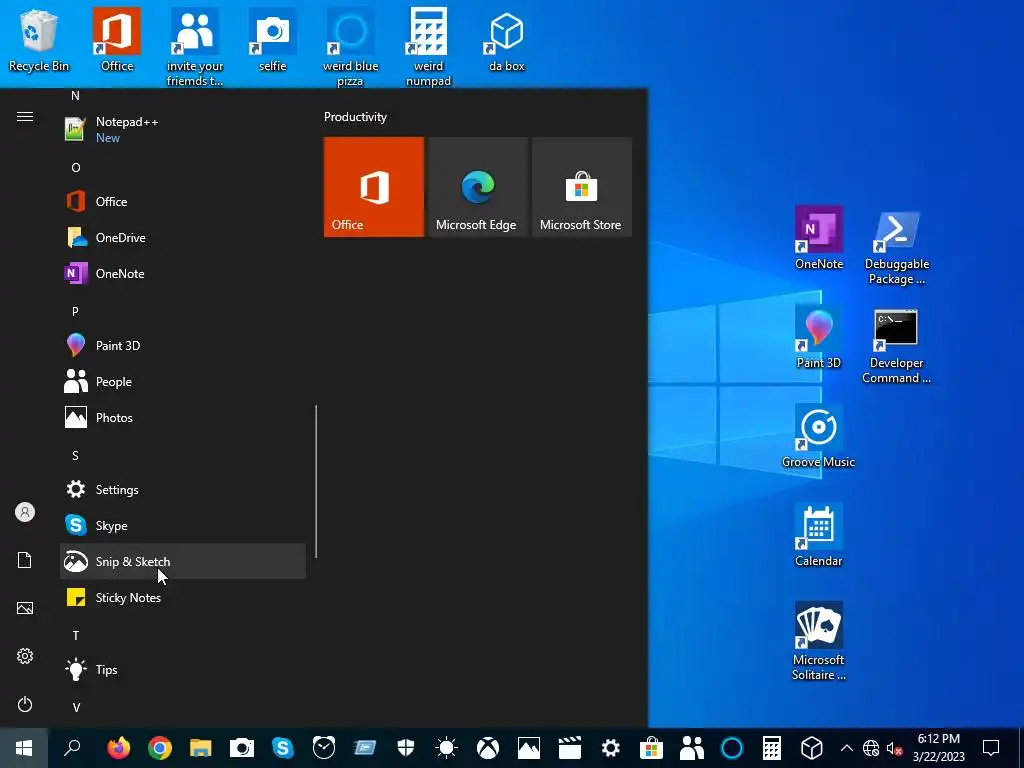Open taskbar Search magnifier
Screen dimensions: 1024x768
72,748
